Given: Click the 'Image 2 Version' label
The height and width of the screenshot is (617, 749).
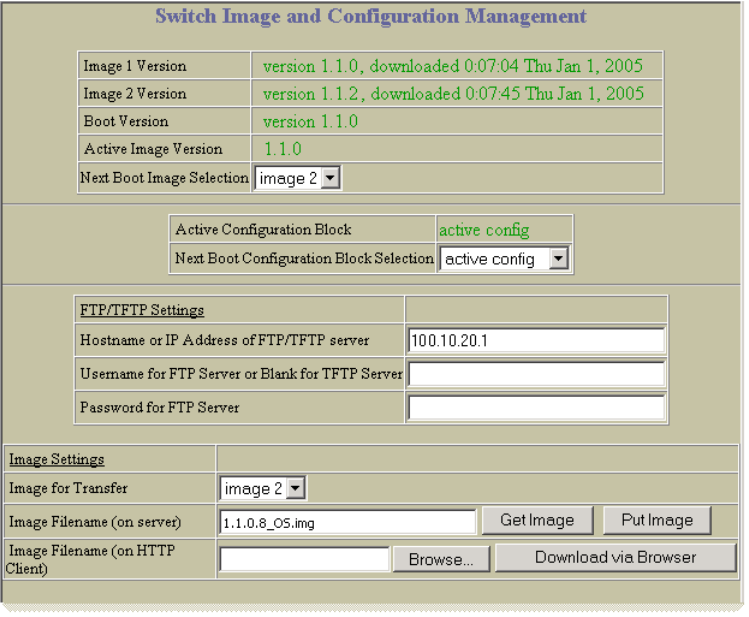Looking at the screenshot, I should tap(135, 94).
